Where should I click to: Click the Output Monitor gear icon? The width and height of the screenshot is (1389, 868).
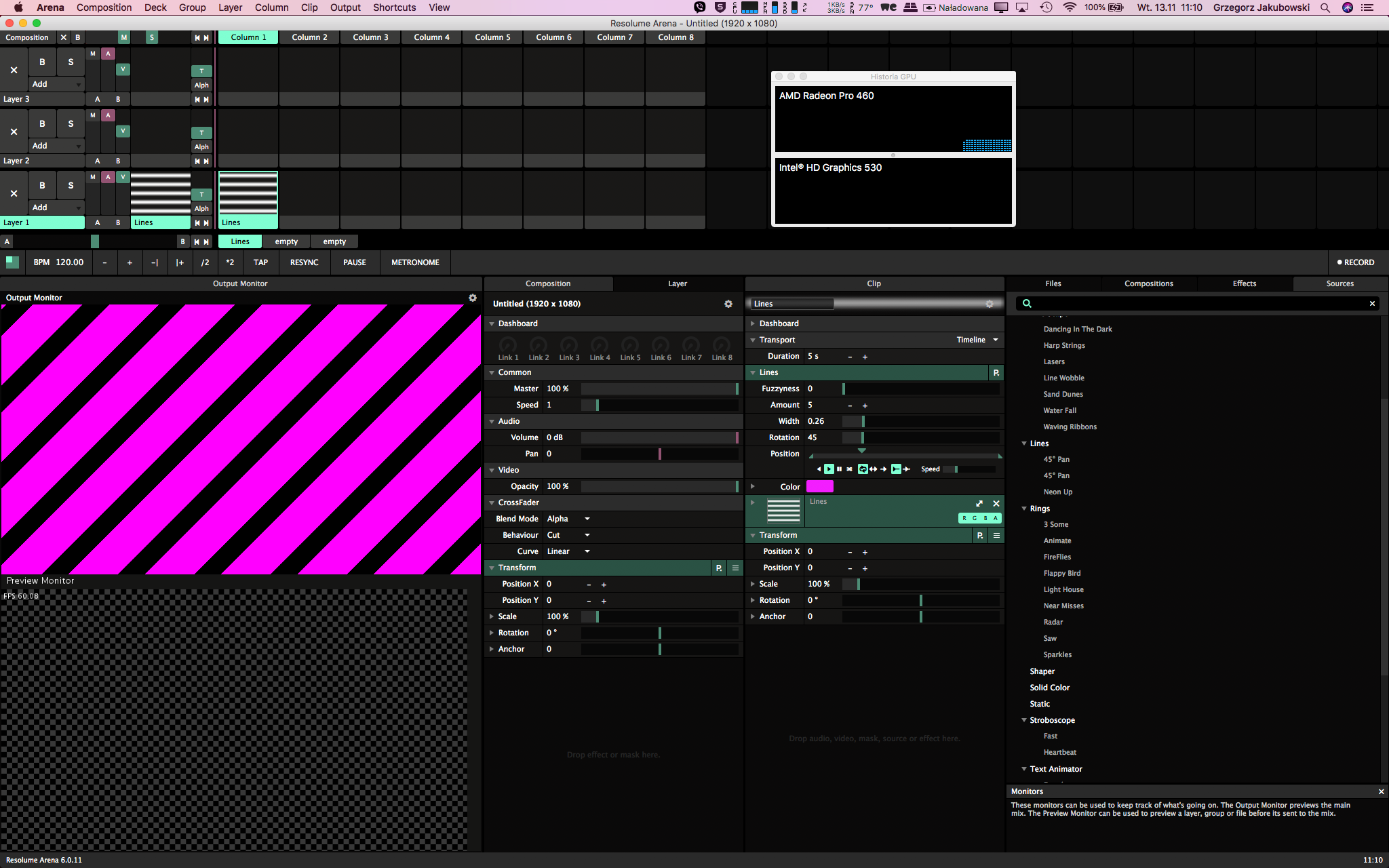(x=473, y=298)
